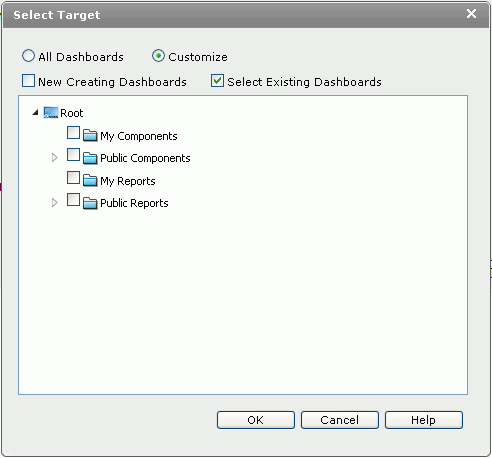Screen dimensions: 492x458
Task: Click the Public Components folder icon
Action: click(90, 158)
